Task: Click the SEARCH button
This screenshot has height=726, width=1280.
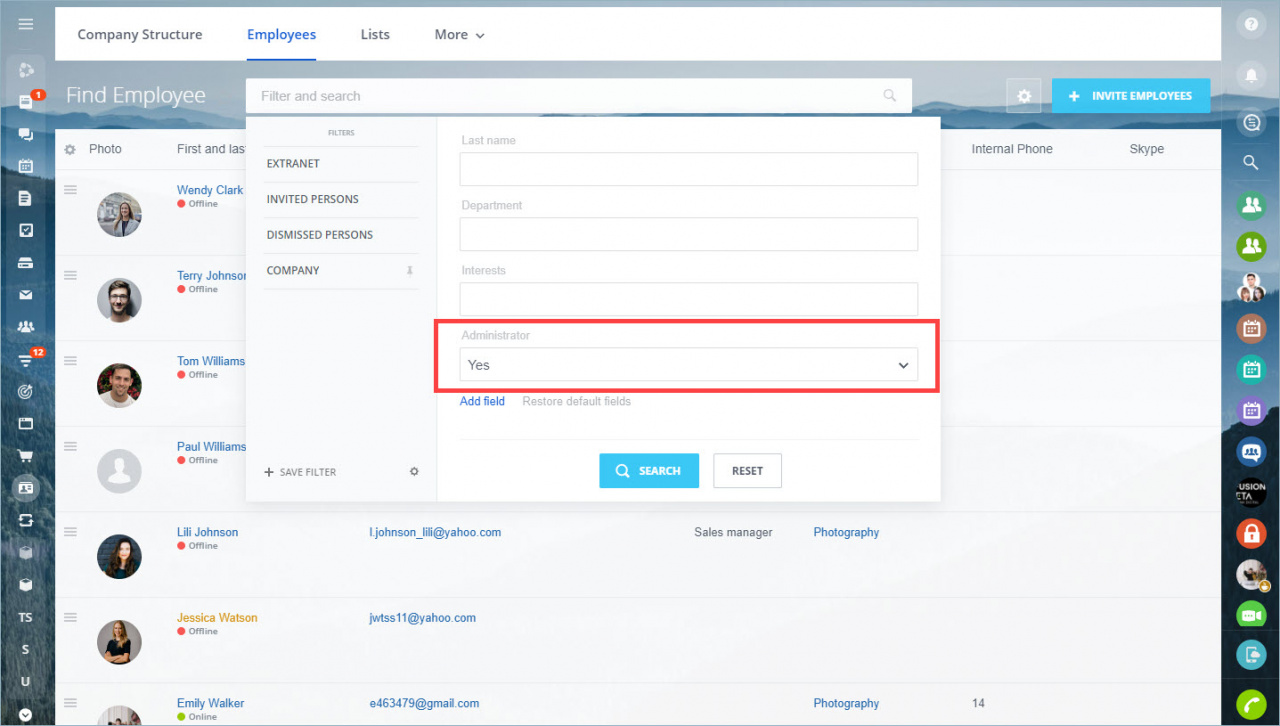Action: [x=648, y=471]
